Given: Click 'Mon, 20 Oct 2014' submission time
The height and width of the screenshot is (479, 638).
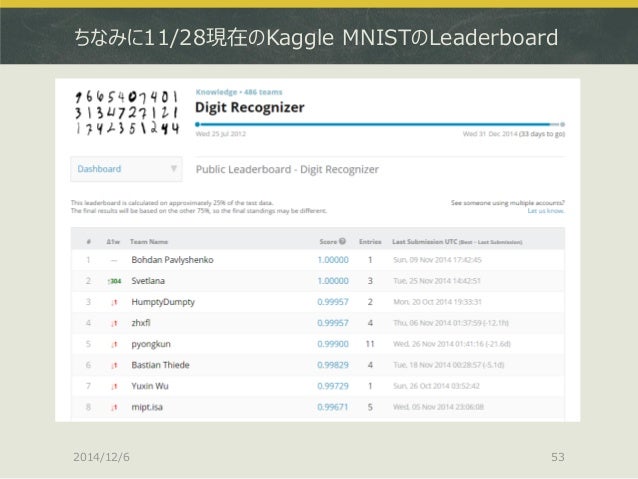Looking at the screenshot, I should point(437,302).
